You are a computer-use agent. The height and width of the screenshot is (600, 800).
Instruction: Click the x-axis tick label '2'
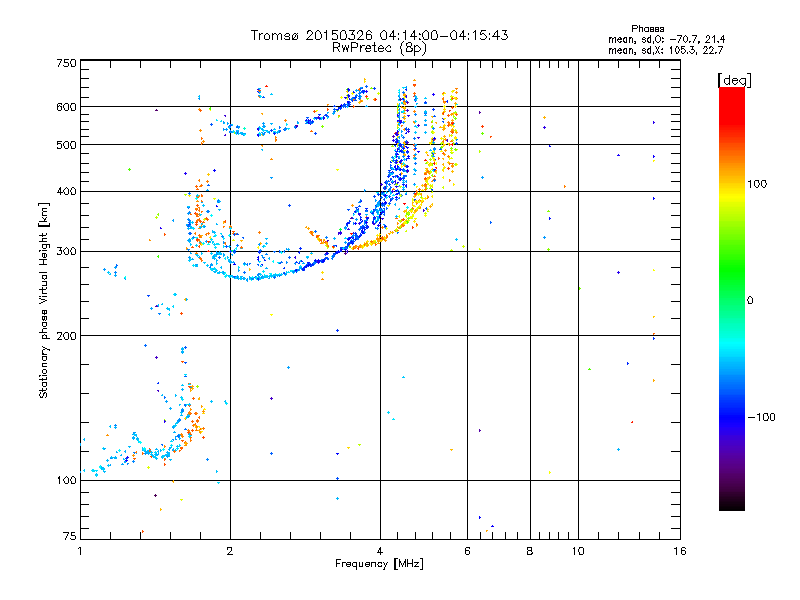pos(230,551)
